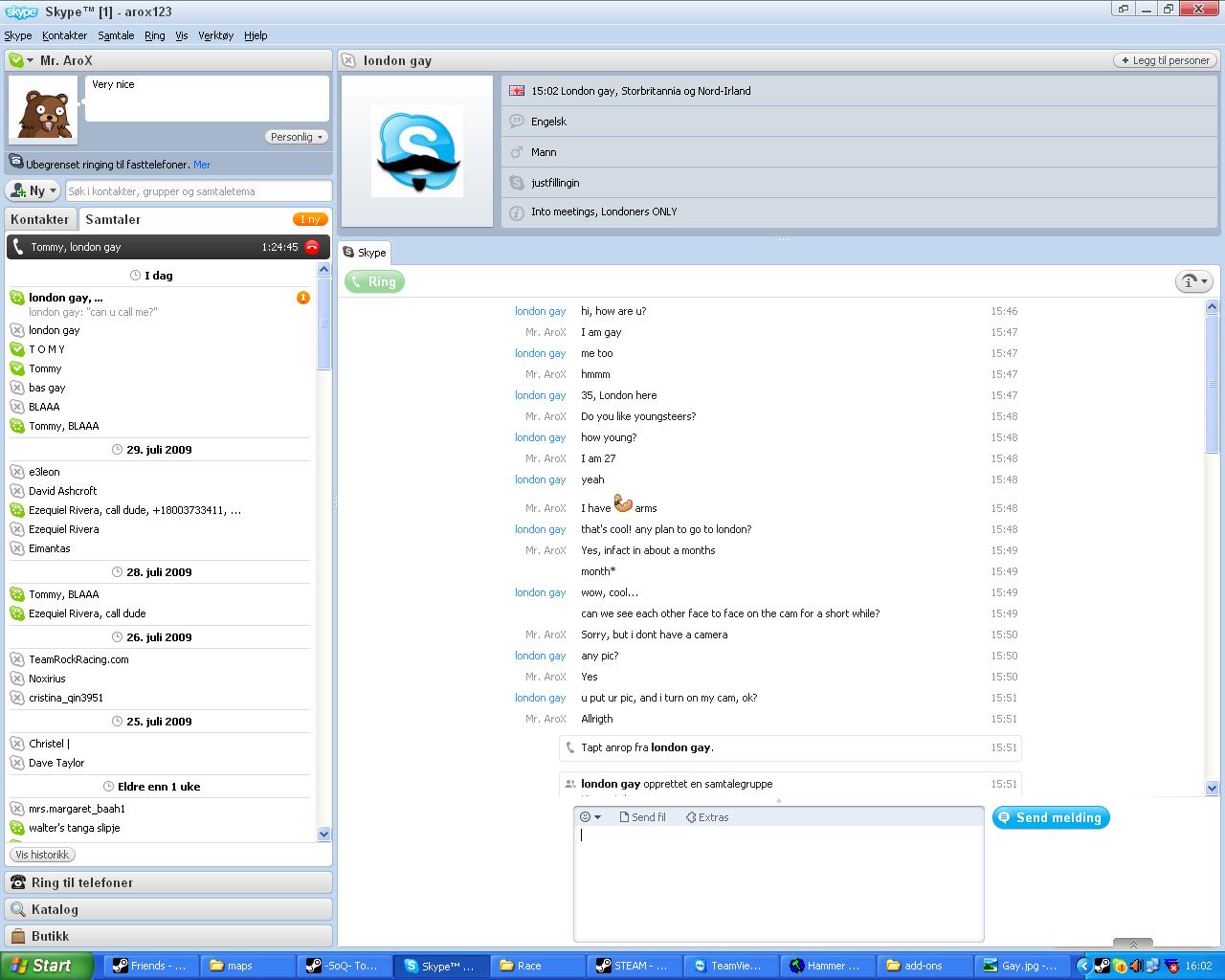Image resolution: width=1225 pixels, height=980 pixels.
Task: Follow the Mer link
Action: pos(202,165)
